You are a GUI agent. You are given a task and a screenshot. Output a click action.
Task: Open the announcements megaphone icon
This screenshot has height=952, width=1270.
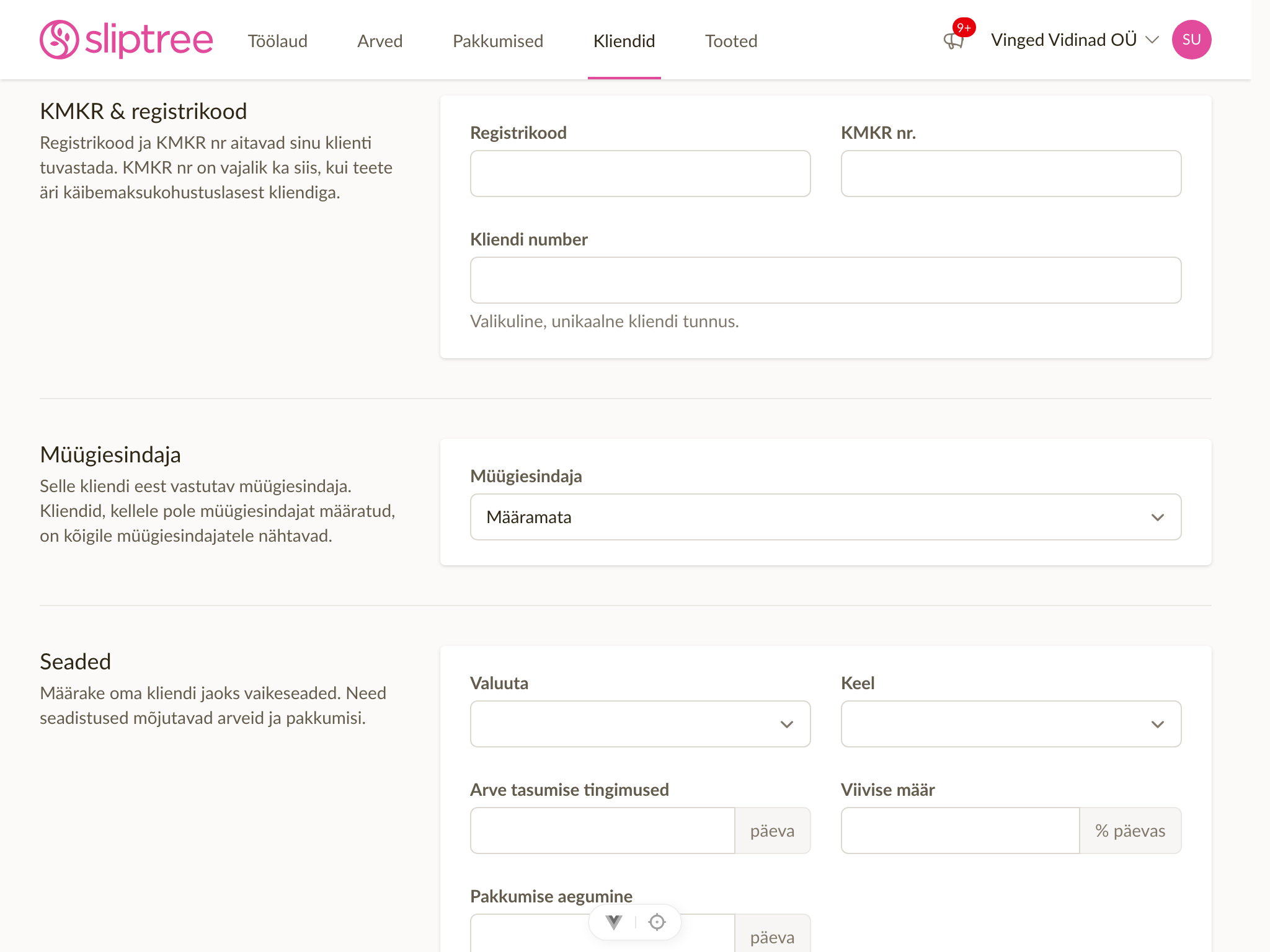953,42
